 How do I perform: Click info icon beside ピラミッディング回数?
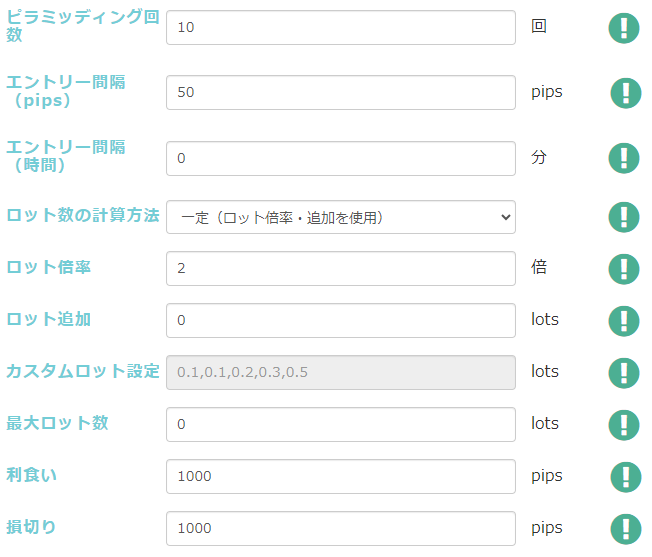click(624, 27)
